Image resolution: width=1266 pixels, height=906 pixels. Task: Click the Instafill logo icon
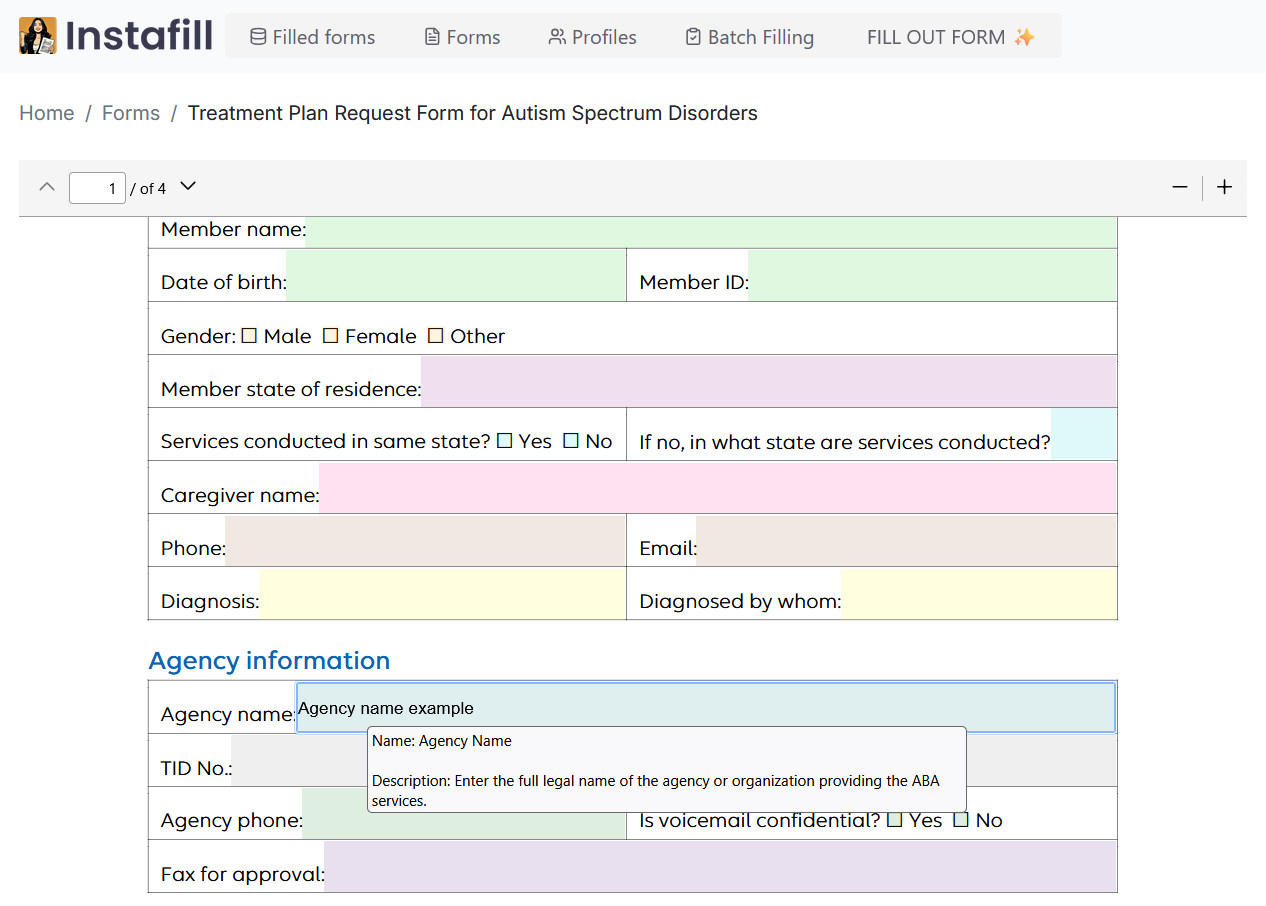pyautogui.click(x=37, y=35)
